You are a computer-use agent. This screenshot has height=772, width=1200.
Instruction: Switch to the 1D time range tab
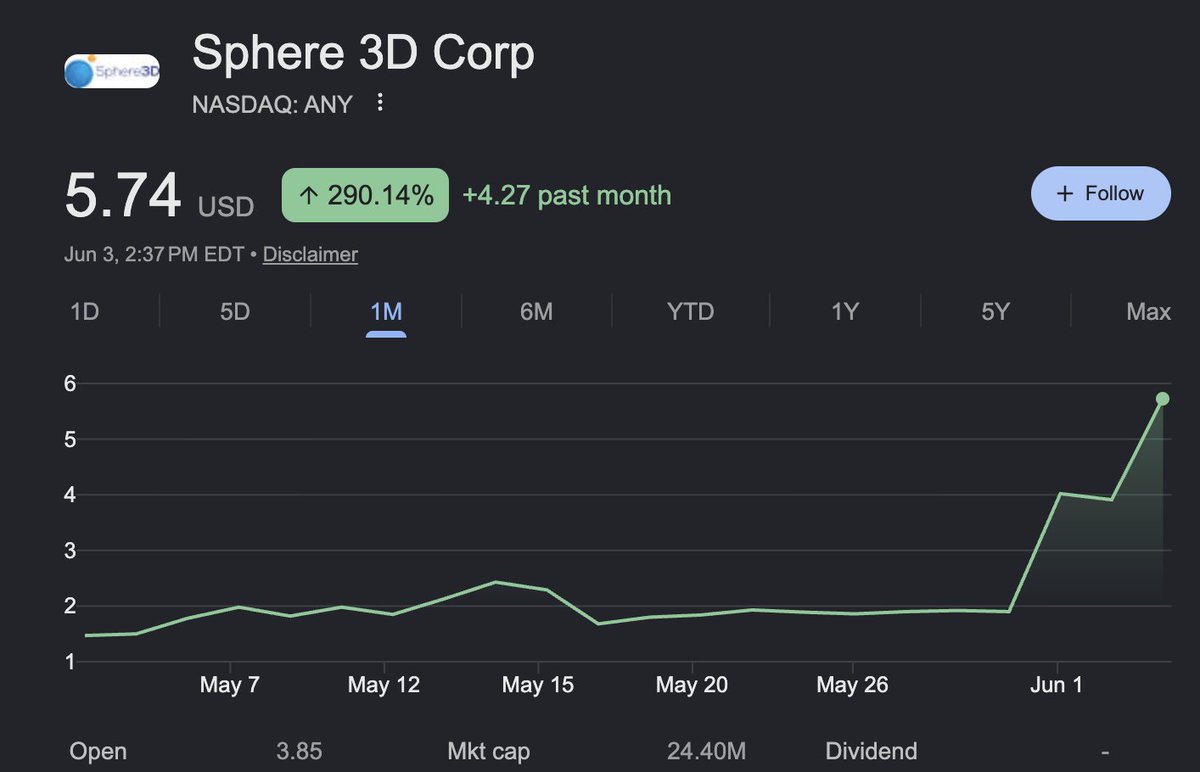tap(84, 312)
